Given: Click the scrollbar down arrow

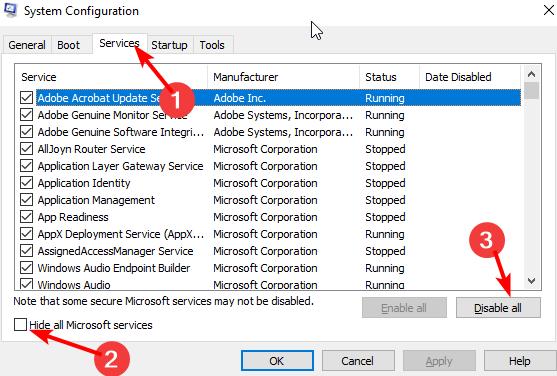Looking at the screenshot, I should (x=531, y=281).
